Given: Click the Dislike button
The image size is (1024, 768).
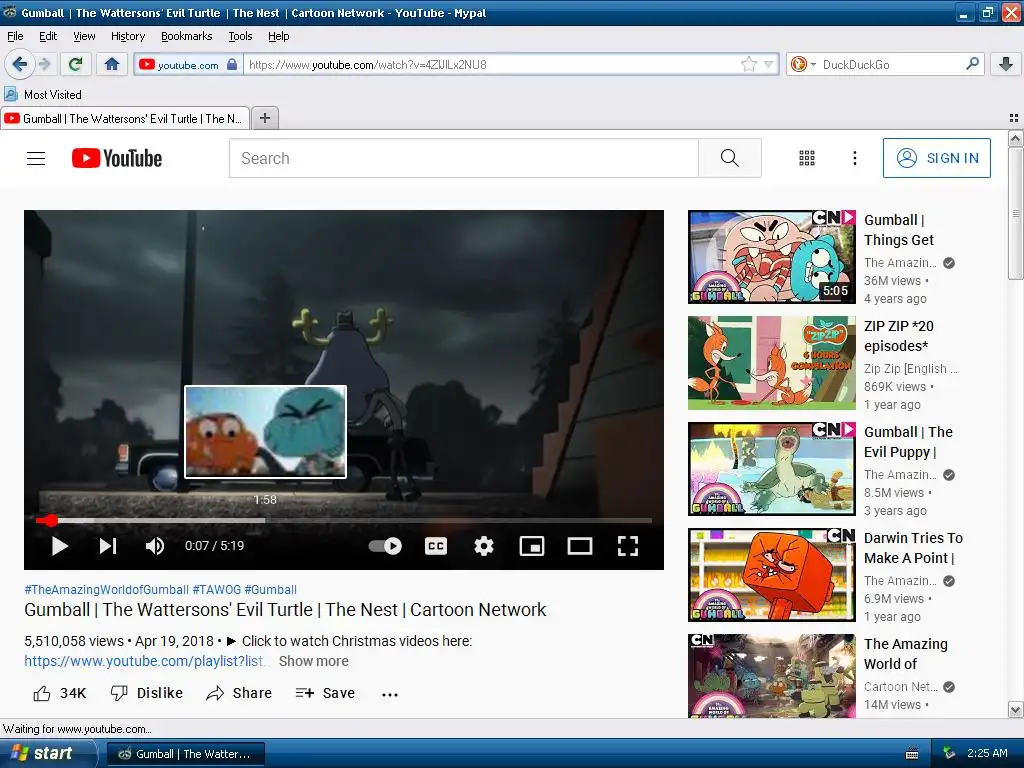Looking at the screenshot, I should (147, 694).
